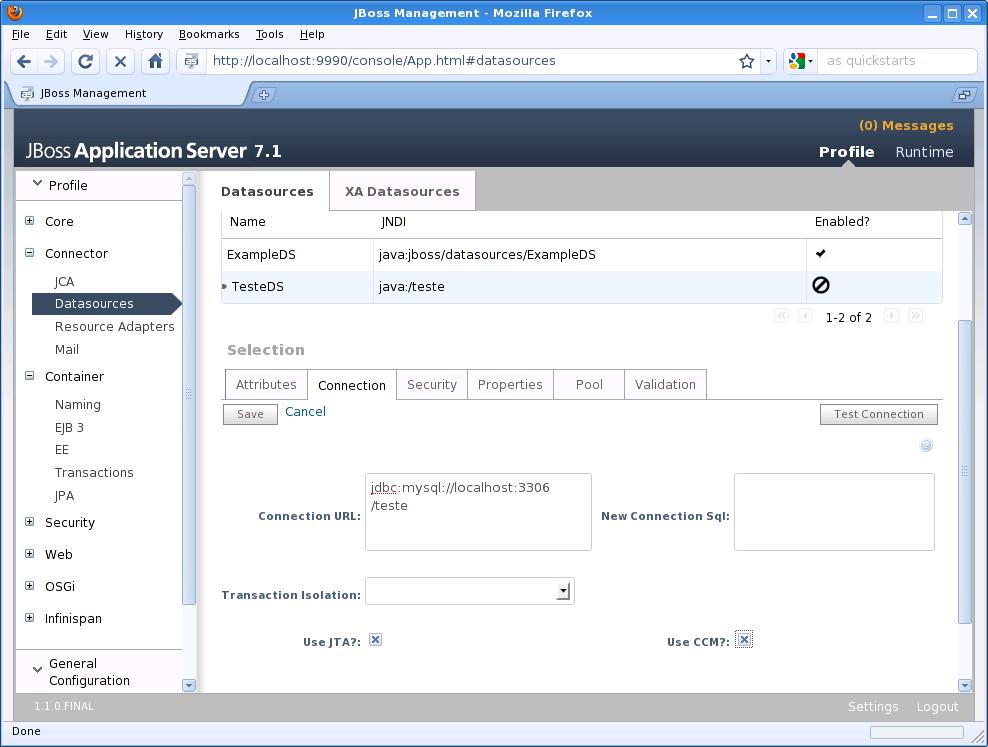Click the list all tabs button

pyautogui.click(x=964, y=95)
